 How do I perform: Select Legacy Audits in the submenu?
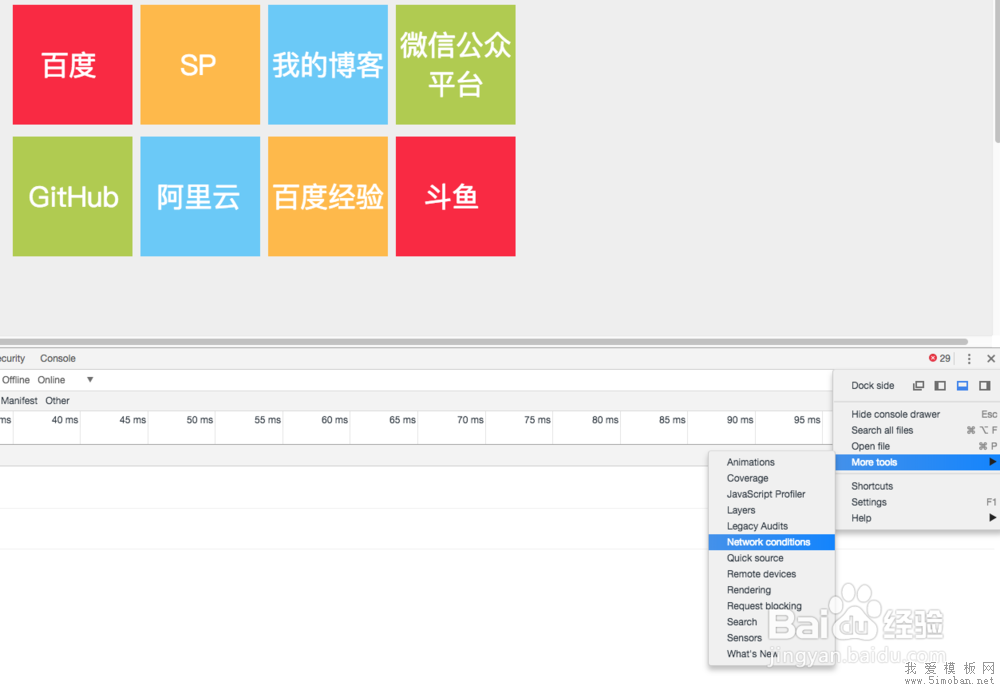(772, 526)
